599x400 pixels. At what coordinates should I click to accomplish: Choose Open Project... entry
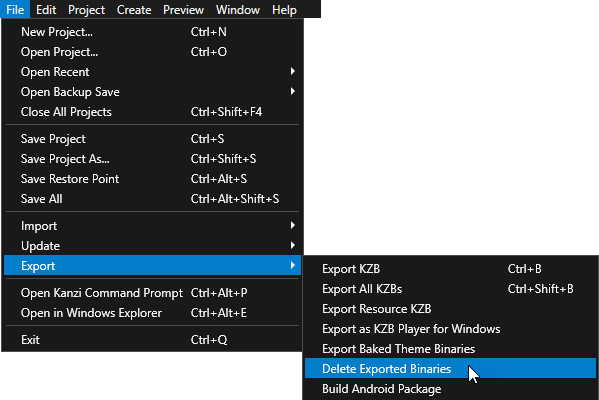coord(152,52)
